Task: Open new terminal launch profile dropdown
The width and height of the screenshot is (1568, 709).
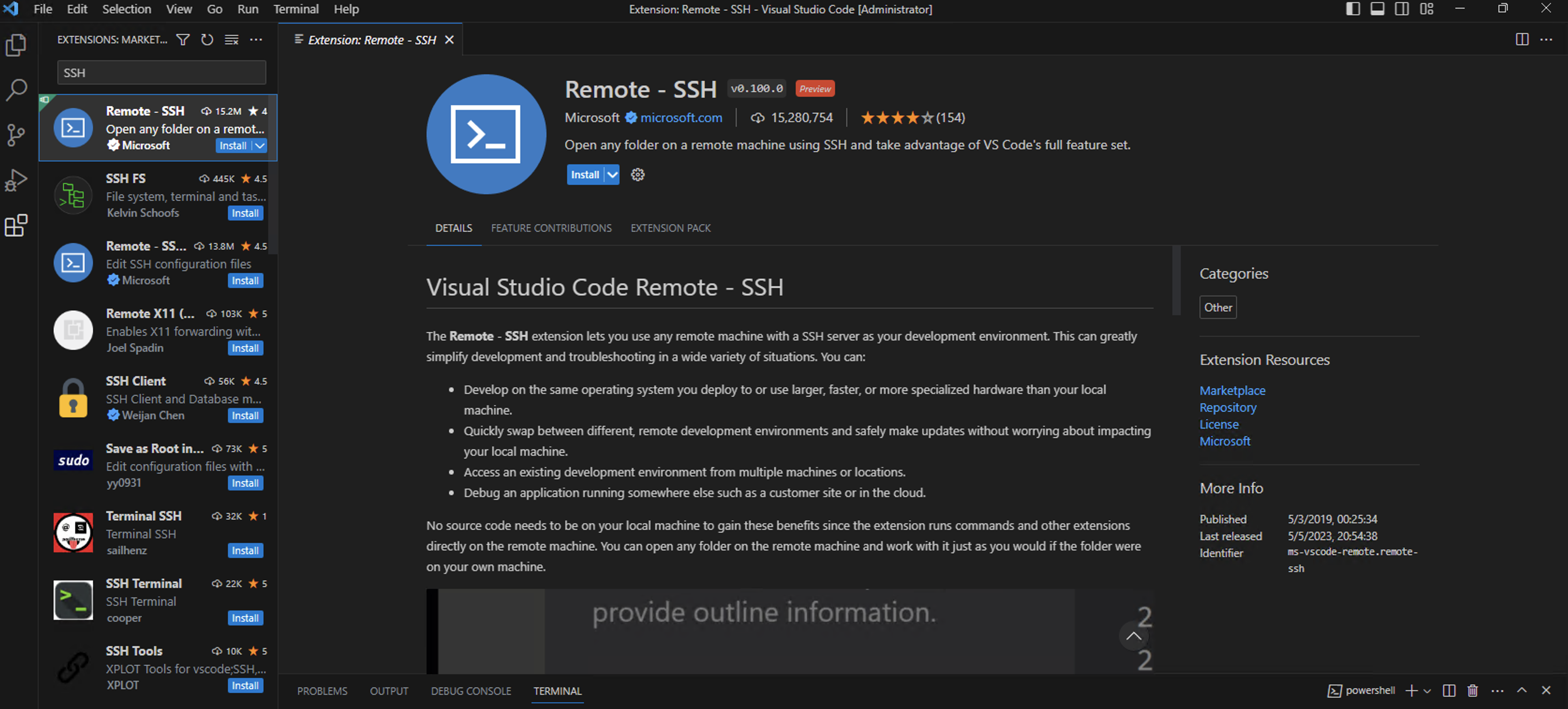Action: point(1427,690)
